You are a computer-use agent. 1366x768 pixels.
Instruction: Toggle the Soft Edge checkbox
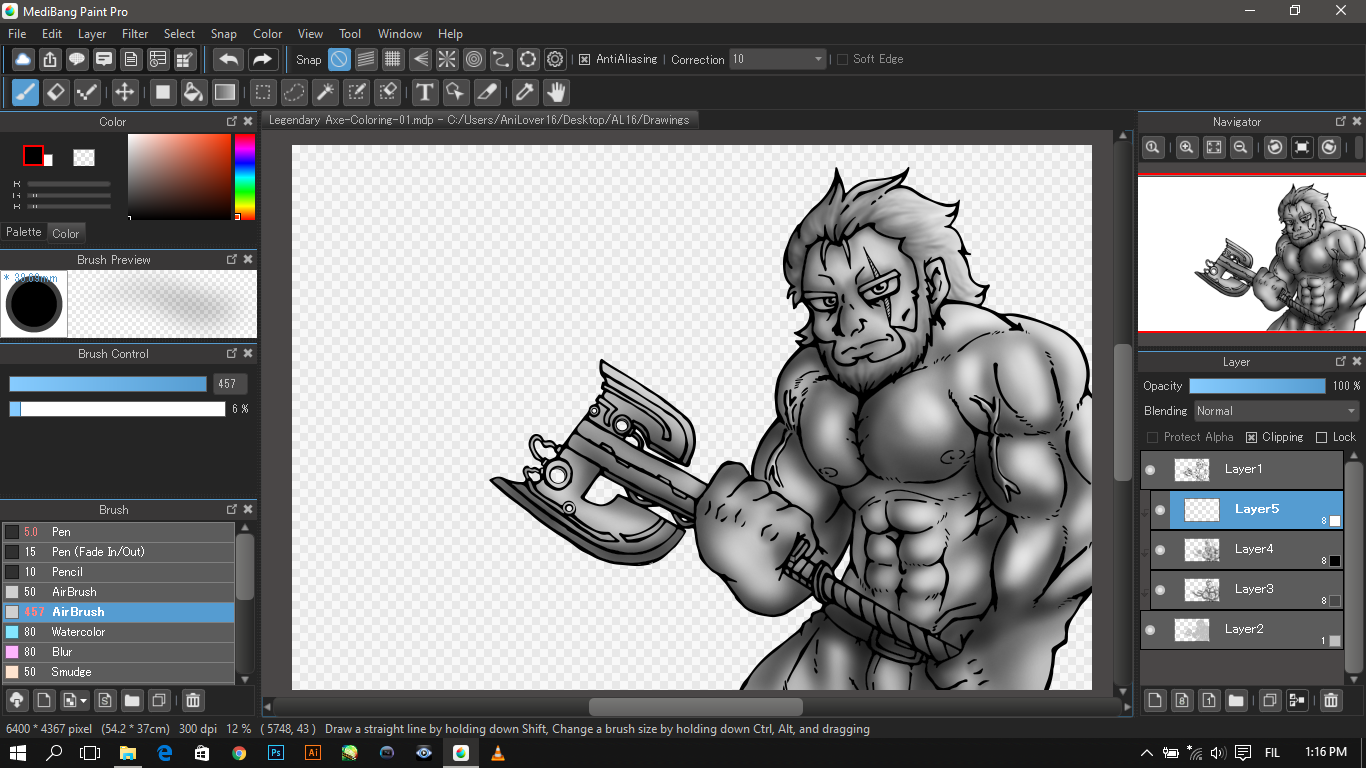tap(842, 59)
